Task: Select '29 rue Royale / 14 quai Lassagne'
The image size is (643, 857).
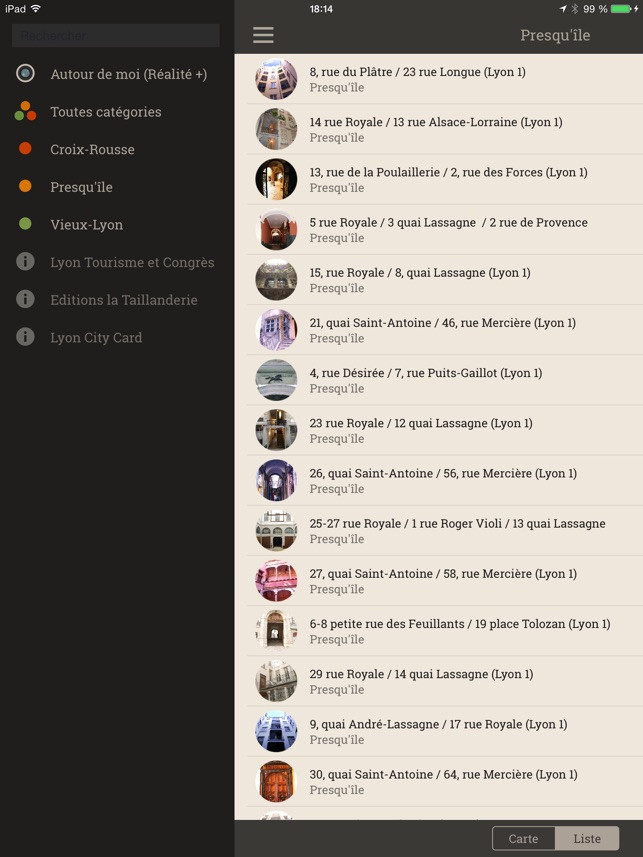Action: (421, 674)
